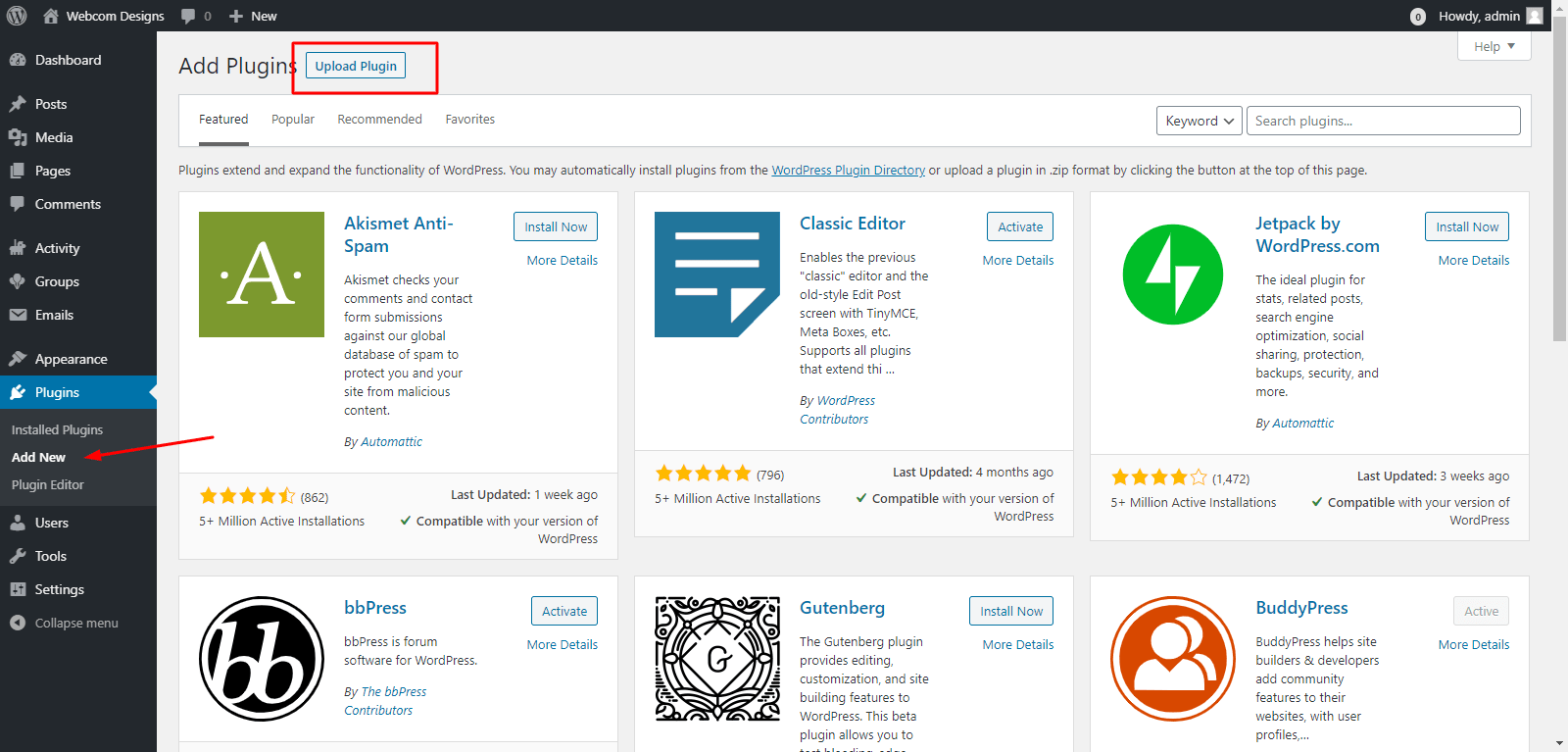This screenshot has height=752, width=1568.
Task: Install the Gutenberg plugin now
Action: click(1011, 611)
